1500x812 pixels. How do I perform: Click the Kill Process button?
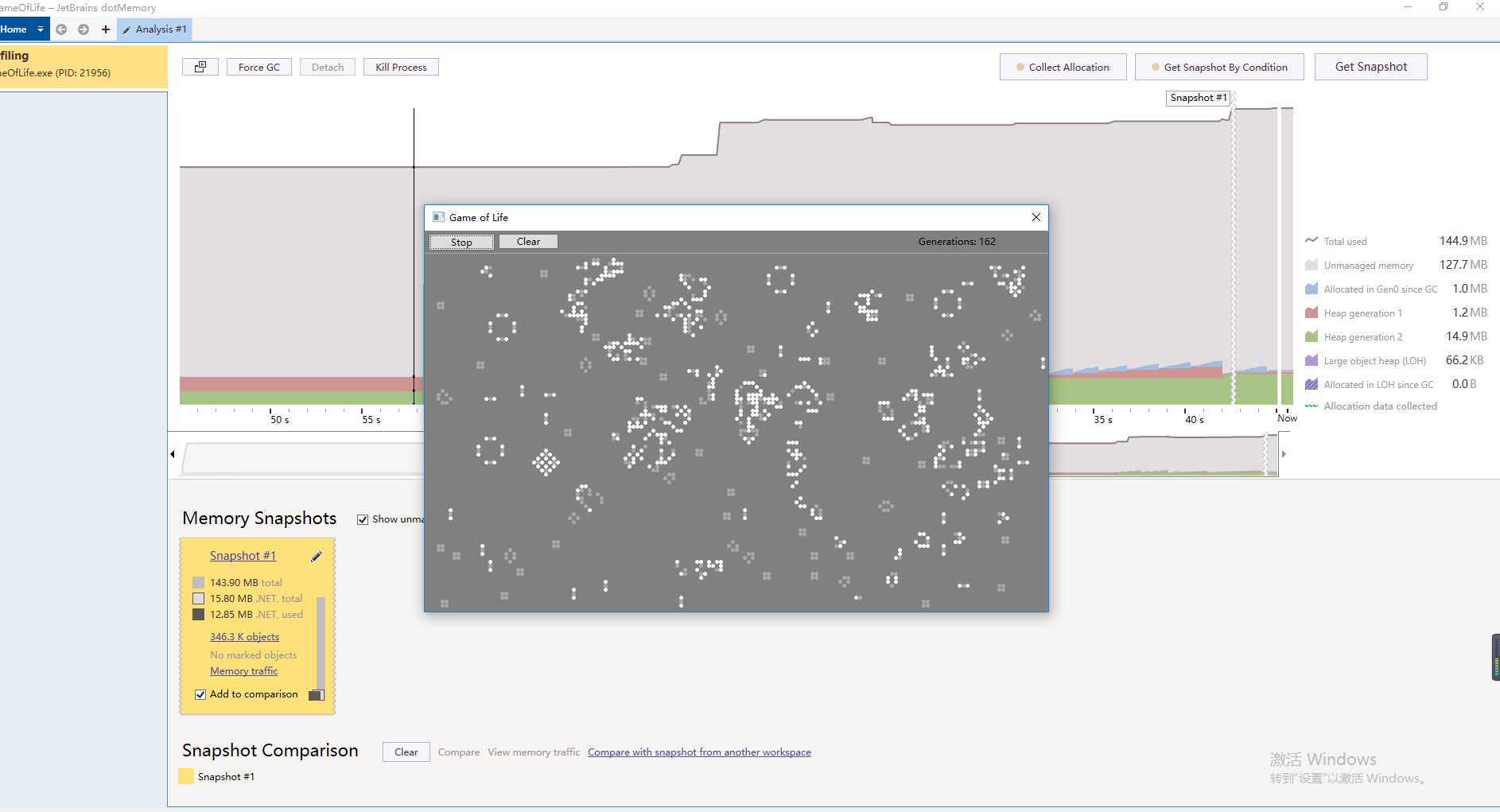[401, 67]
